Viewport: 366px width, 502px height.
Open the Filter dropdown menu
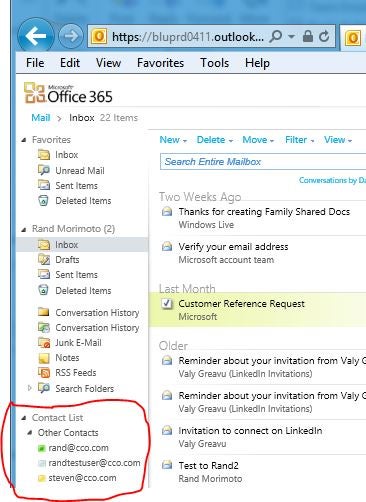click(x=299, y=140)
